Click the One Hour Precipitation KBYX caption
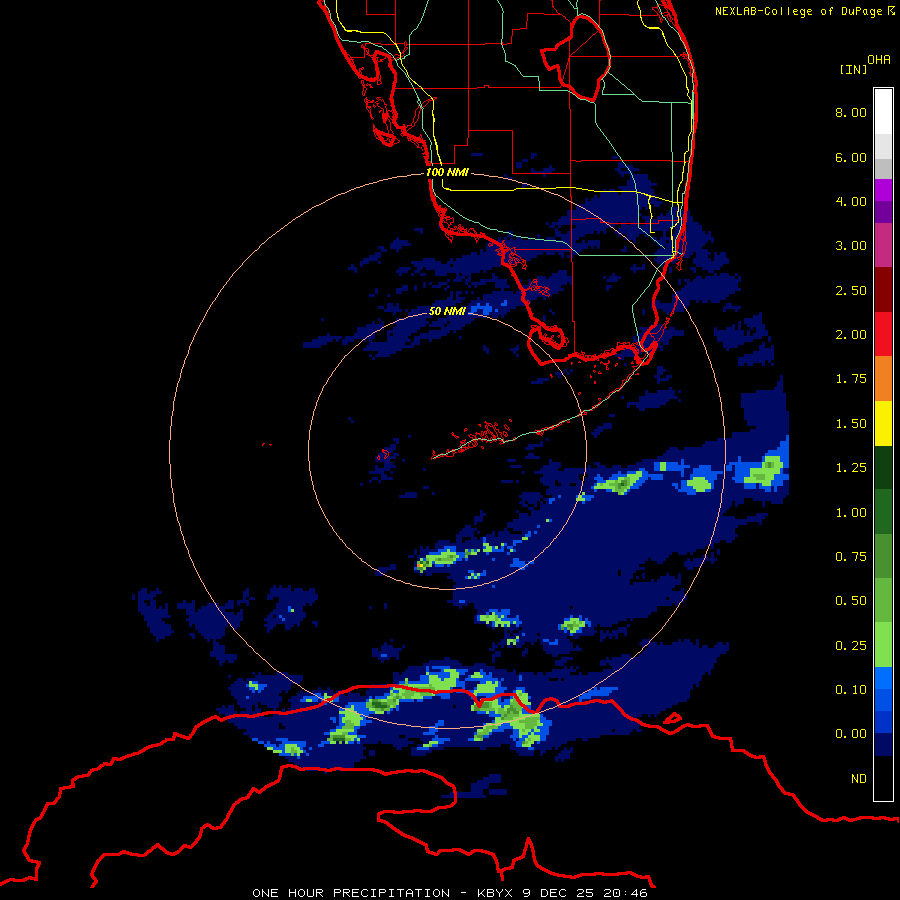Image resolution: width=900 pixels, height=900 pixels. click(x=450, y=893)
